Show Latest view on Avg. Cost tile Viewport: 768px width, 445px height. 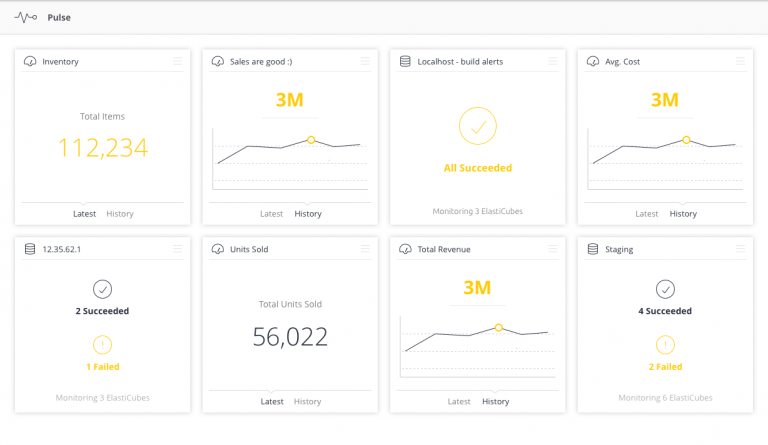click(x=647, y=214)
